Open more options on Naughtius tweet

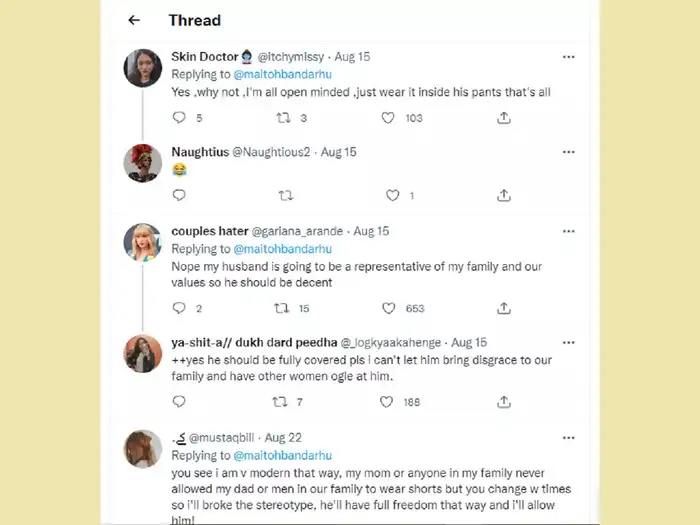tap(568, 152)
